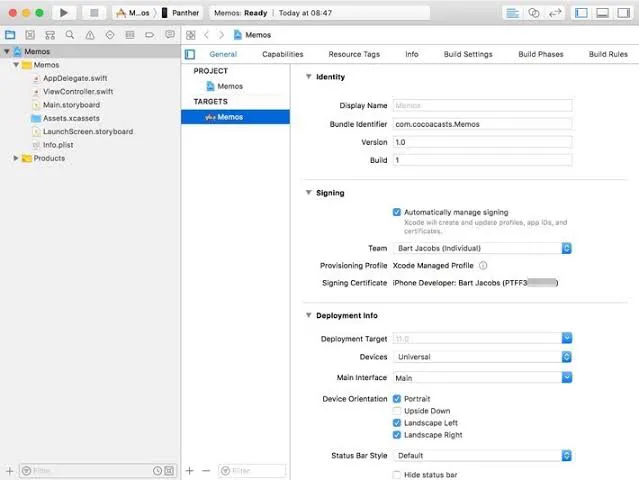
Task: Click the Memos breadcrumb in jump bar
Action: point(253,35)
